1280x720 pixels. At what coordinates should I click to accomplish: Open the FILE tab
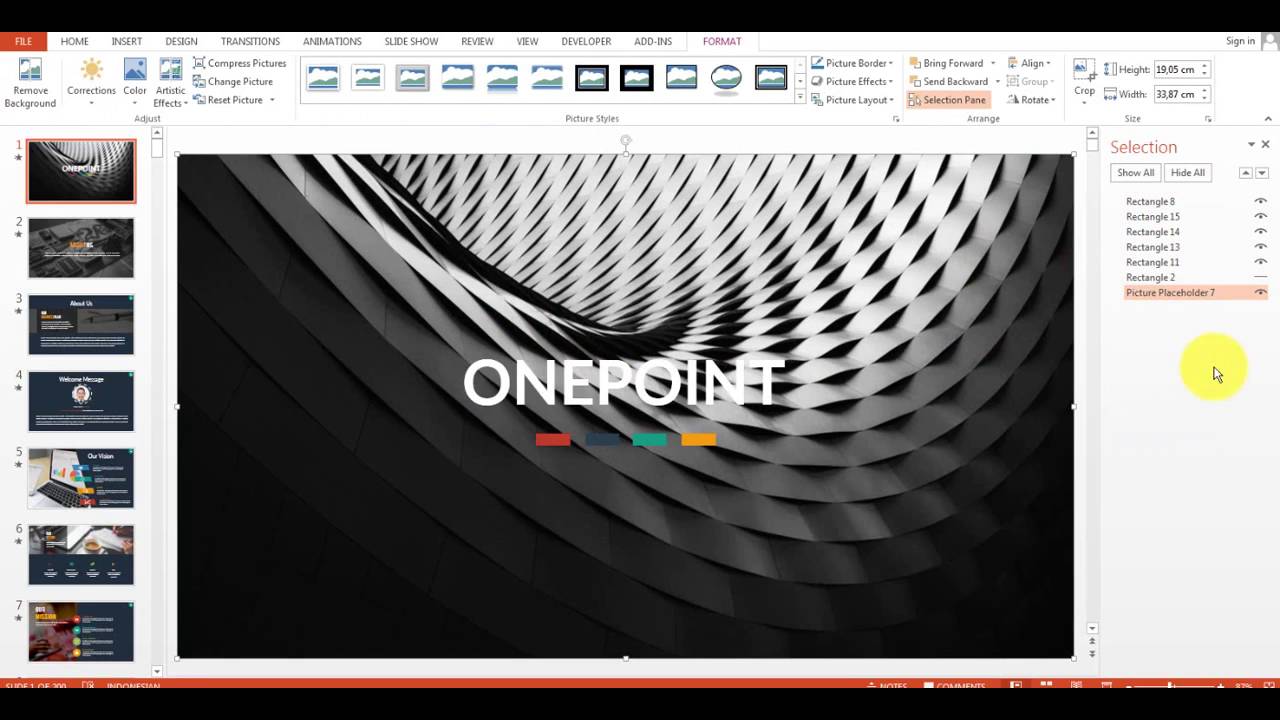click(23, 41)
